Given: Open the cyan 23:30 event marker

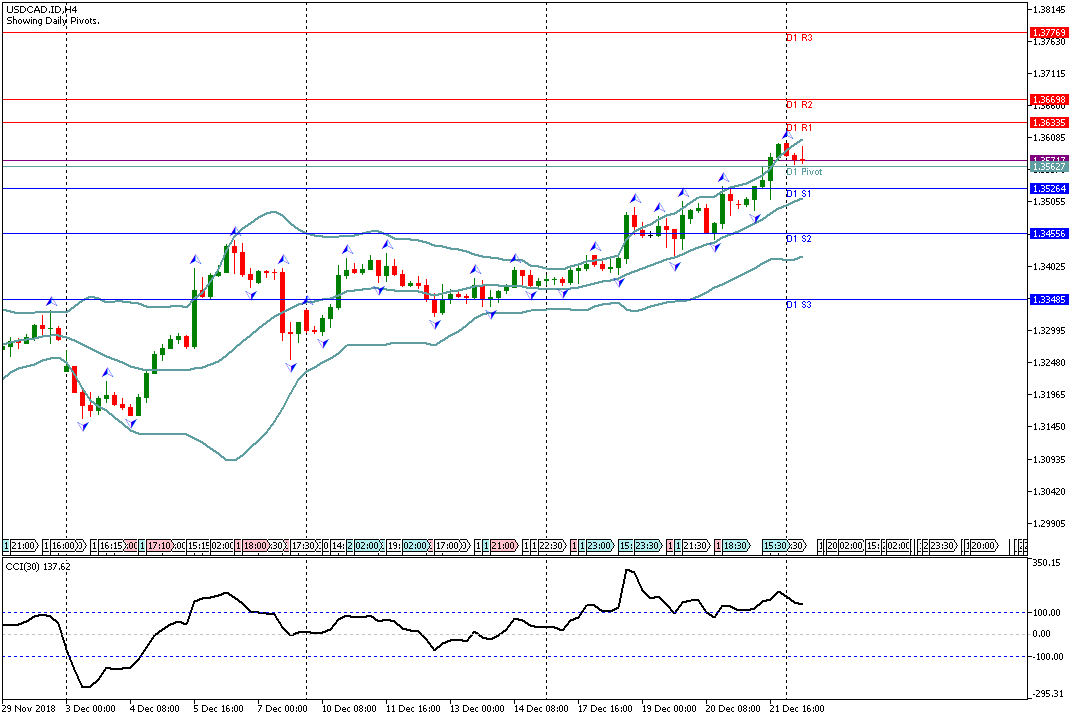Looking at the screenshot, I should pos(647,546).
